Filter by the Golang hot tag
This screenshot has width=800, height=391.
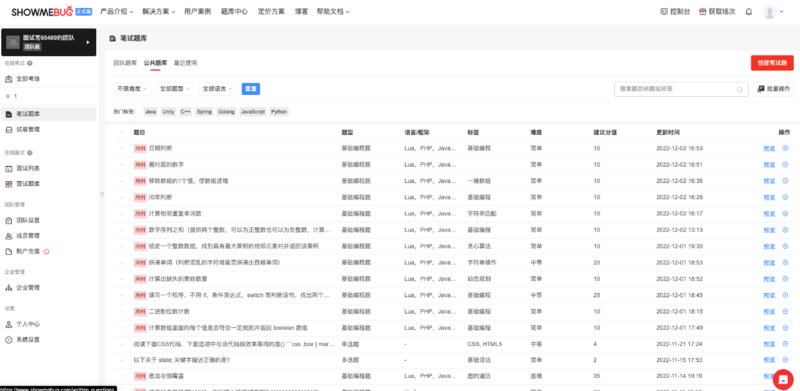click(226, 111)
